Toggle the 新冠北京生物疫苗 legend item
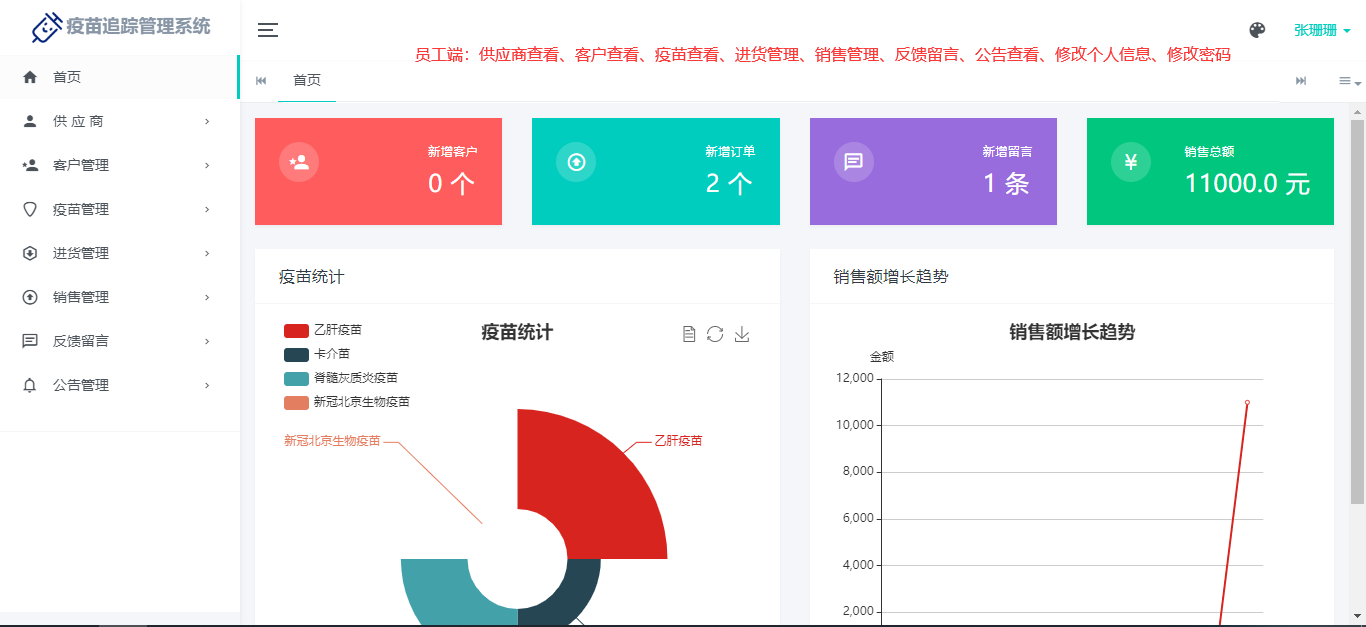 coord(347,402)
